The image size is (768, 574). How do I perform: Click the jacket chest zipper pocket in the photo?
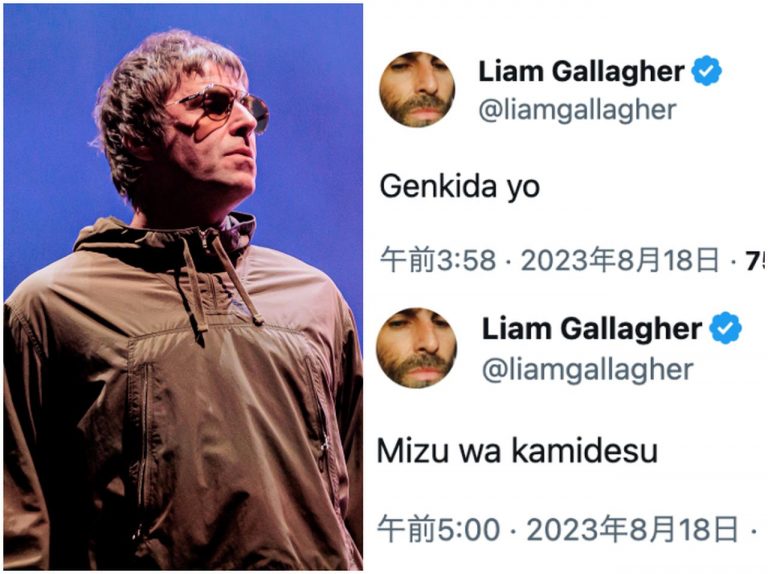(x=143, y=431)
